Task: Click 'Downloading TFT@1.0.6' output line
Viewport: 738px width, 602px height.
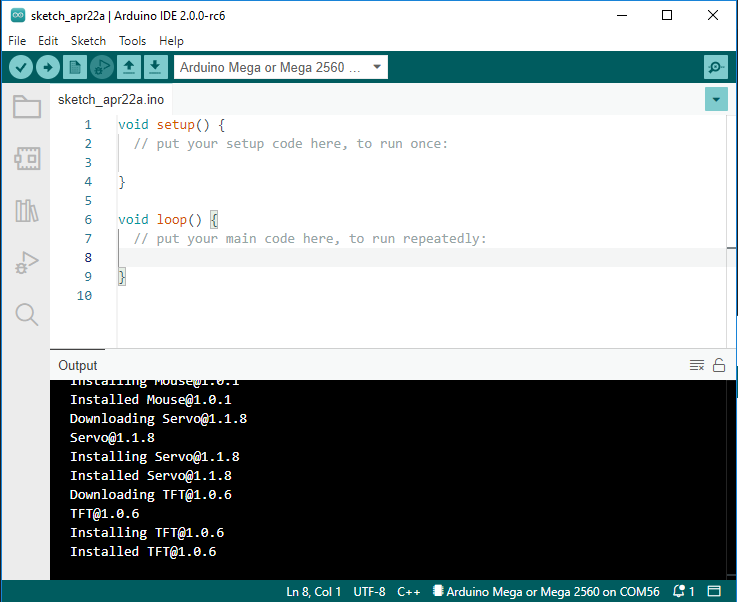Action: (x=151, y=495)
